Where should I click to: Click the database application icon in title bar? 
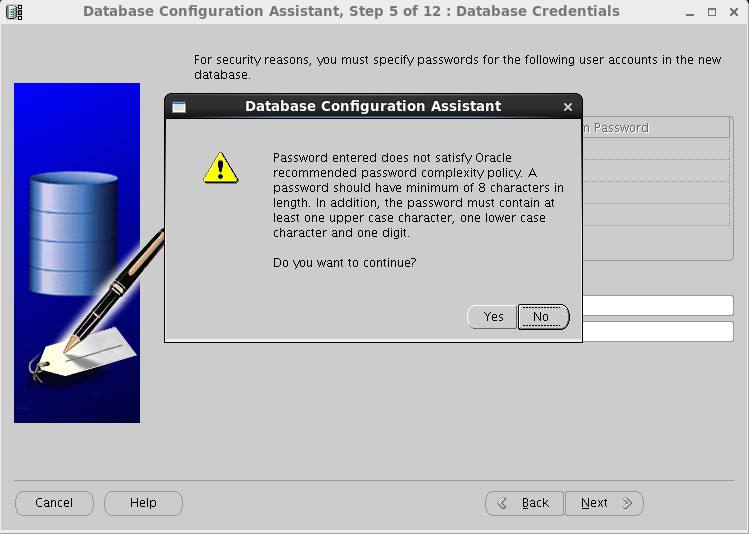point(14,12)
